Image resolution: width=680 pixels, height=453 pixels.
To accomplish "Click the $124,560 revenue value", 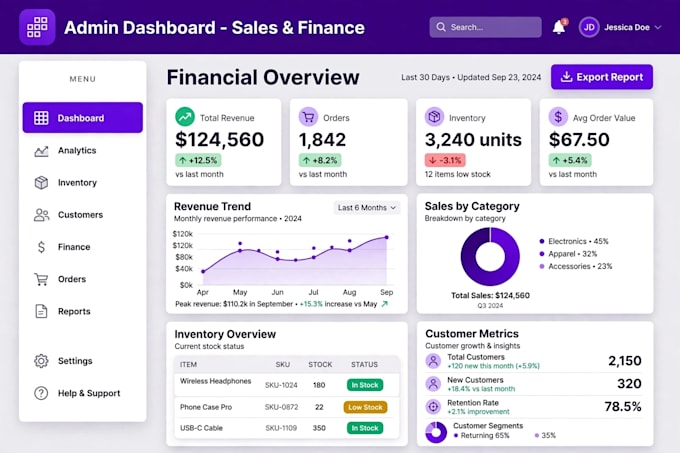I will click(x=219, y=140).
